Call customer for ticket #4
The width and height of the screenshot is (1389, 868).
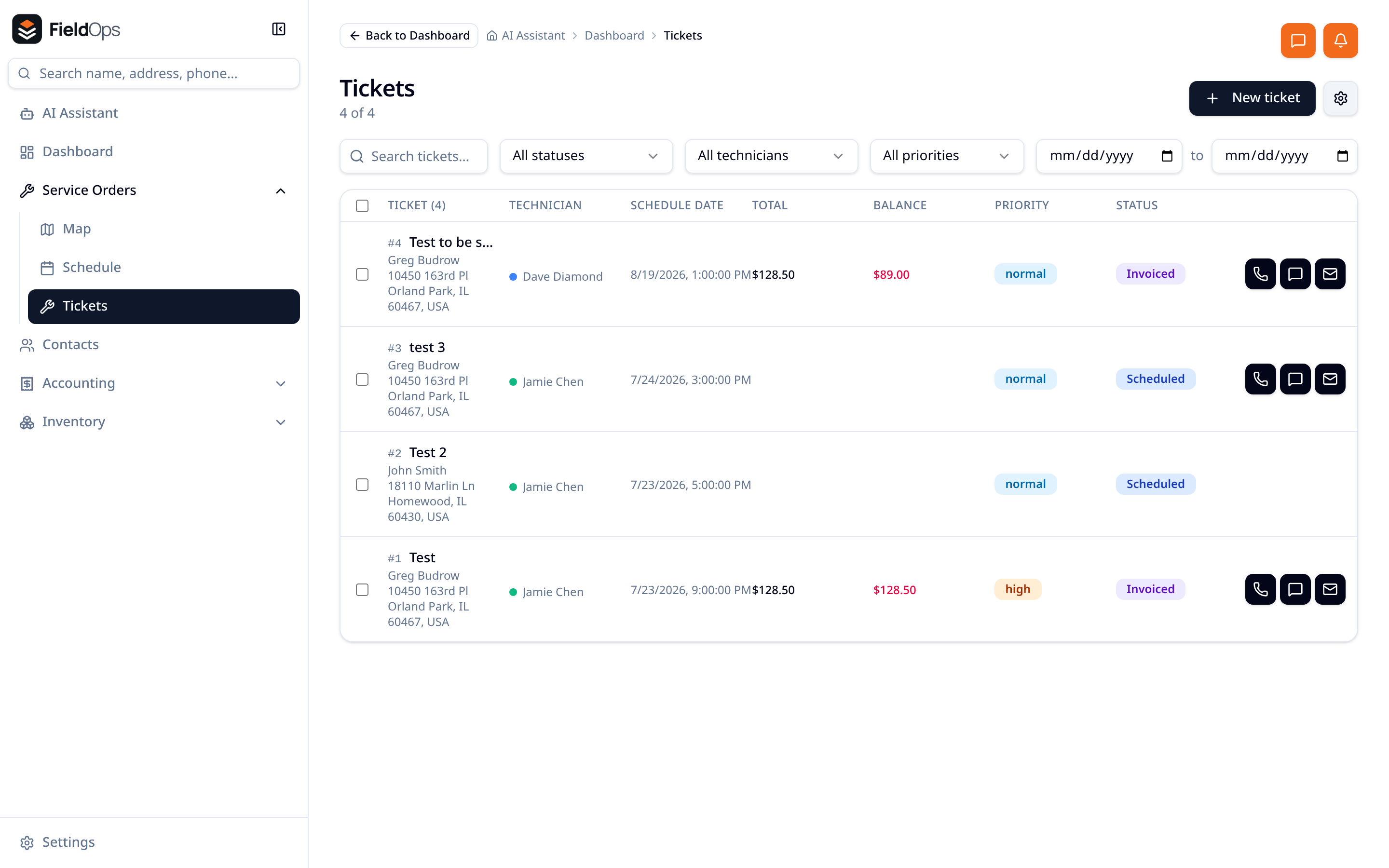point(1260,274)
